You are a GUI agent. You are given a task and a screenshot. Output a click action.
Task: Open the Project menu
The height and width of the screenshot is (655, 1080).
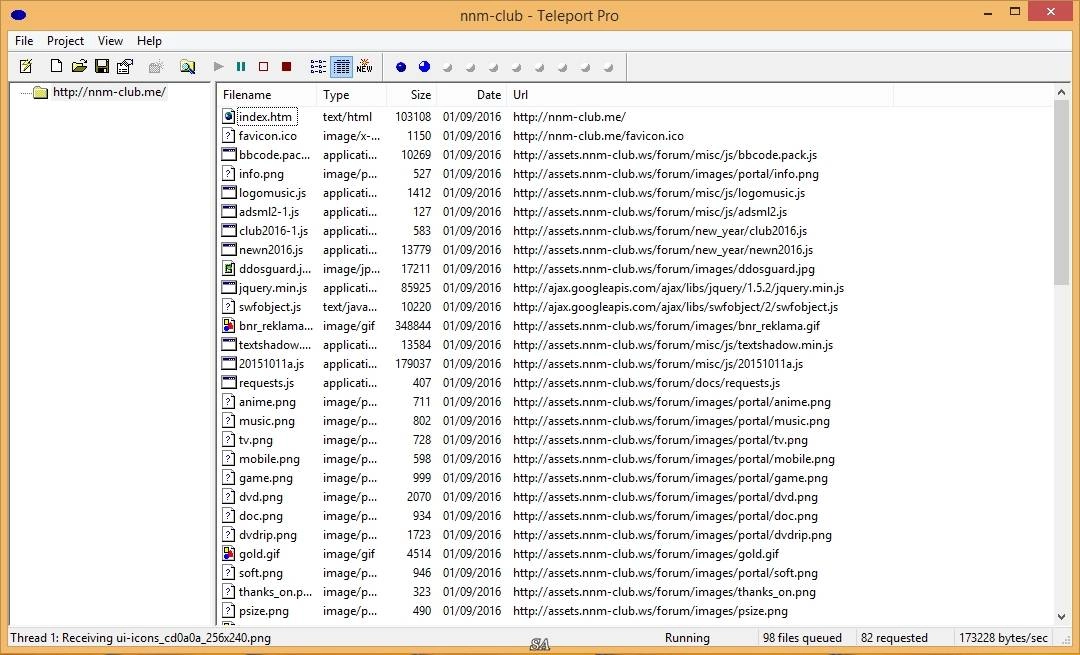[x=65, y=41]
